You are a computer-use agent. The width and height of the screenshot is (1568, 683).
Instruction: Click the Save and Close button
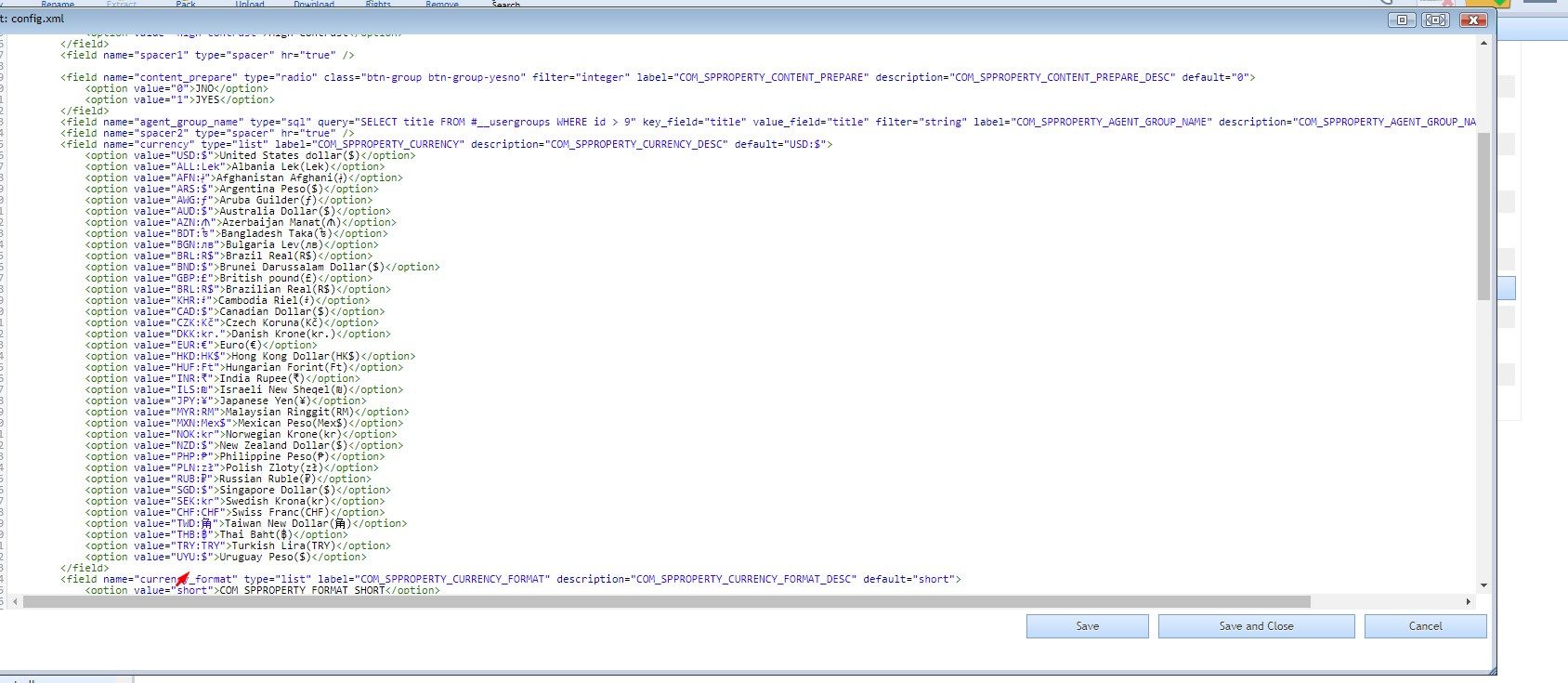point(1256,626)
